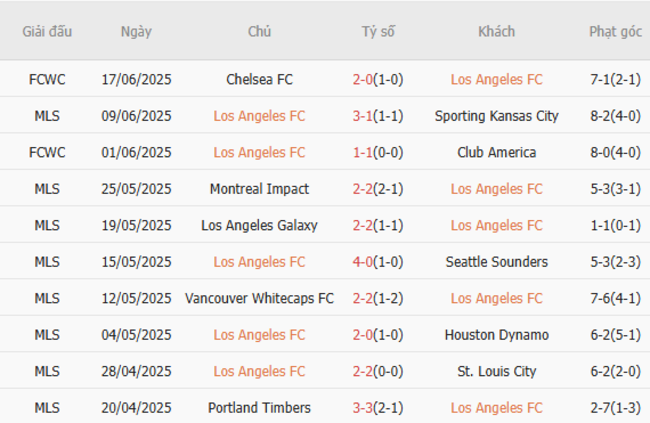This screenshot has height=423, width=650.
Task: Open Sporting Kansas City team link
Action: click(x=496, y=116)
